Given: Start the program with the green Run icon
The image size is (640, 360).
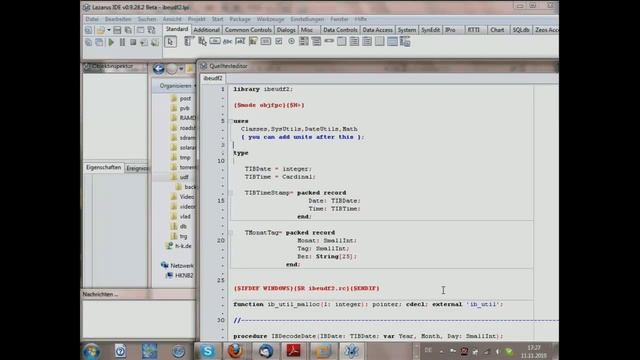Looking at the screenshot, I should [111, 42].
